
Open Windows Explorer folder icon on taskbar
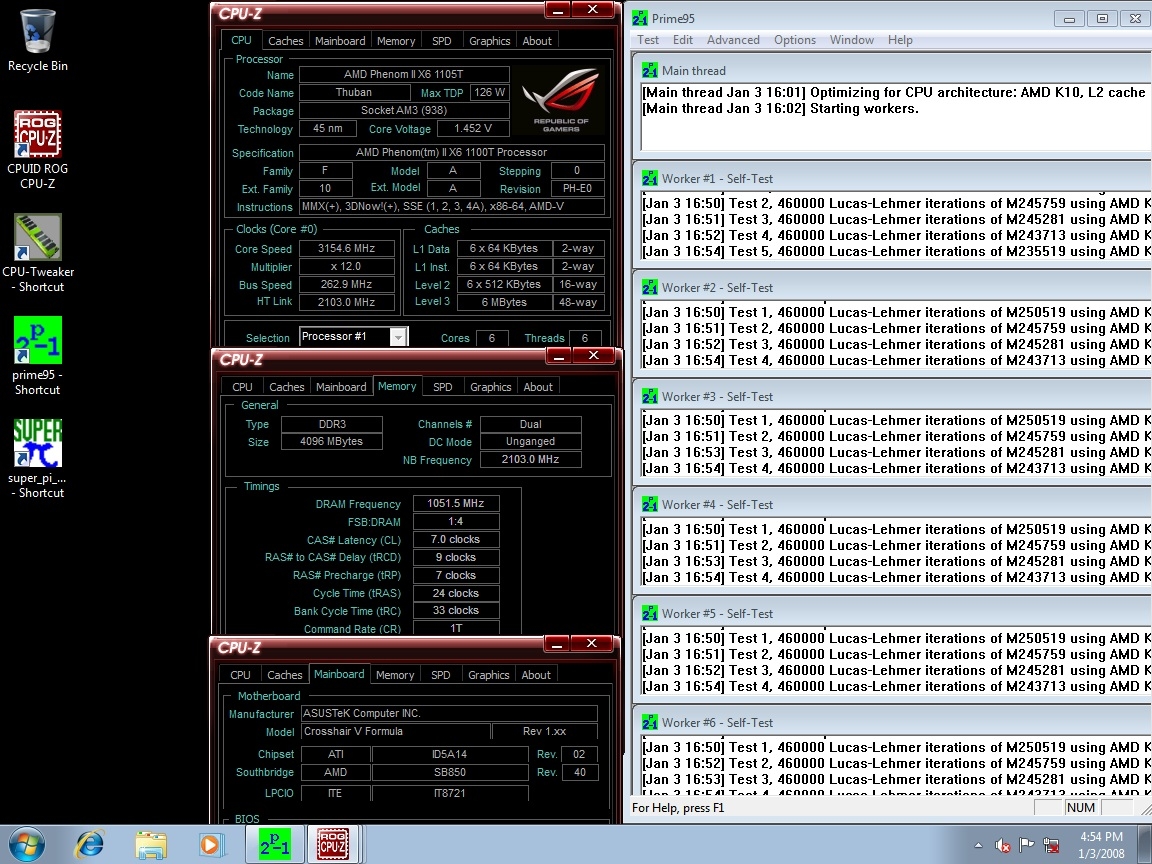coord(151,845)
